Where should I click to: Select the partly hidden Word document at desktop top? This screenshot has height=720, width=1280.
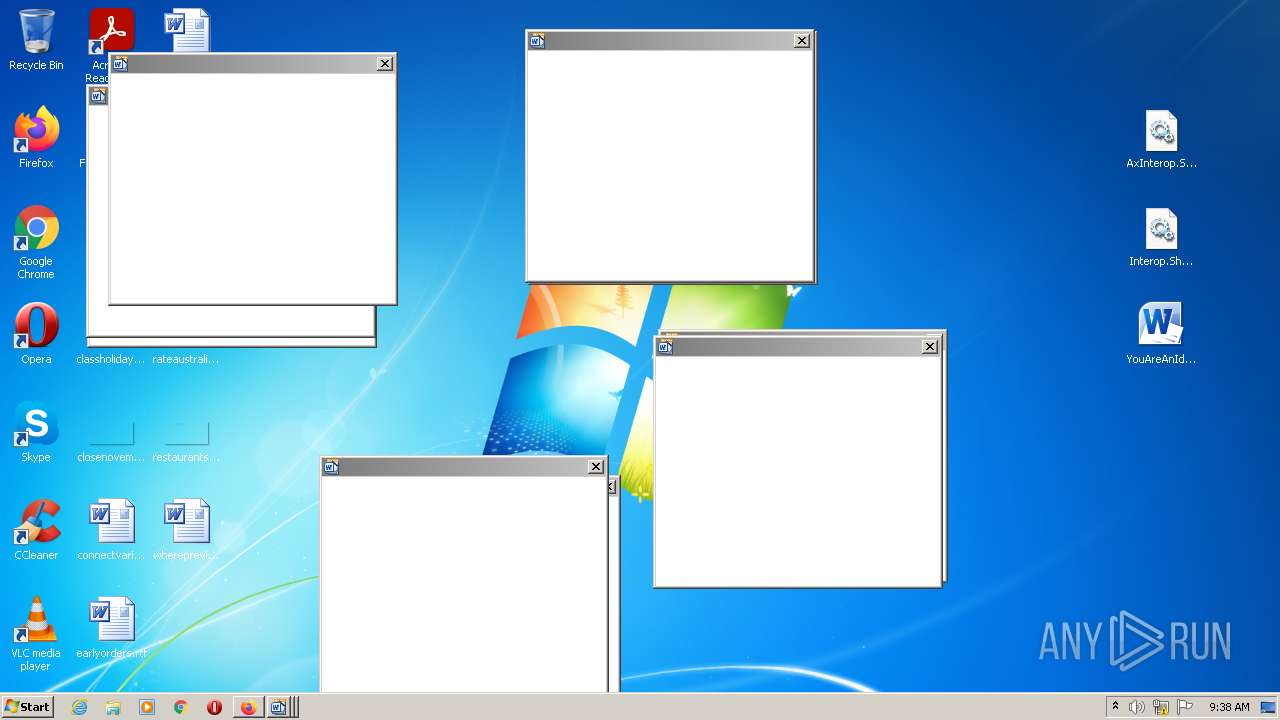(x=187, y=29)
